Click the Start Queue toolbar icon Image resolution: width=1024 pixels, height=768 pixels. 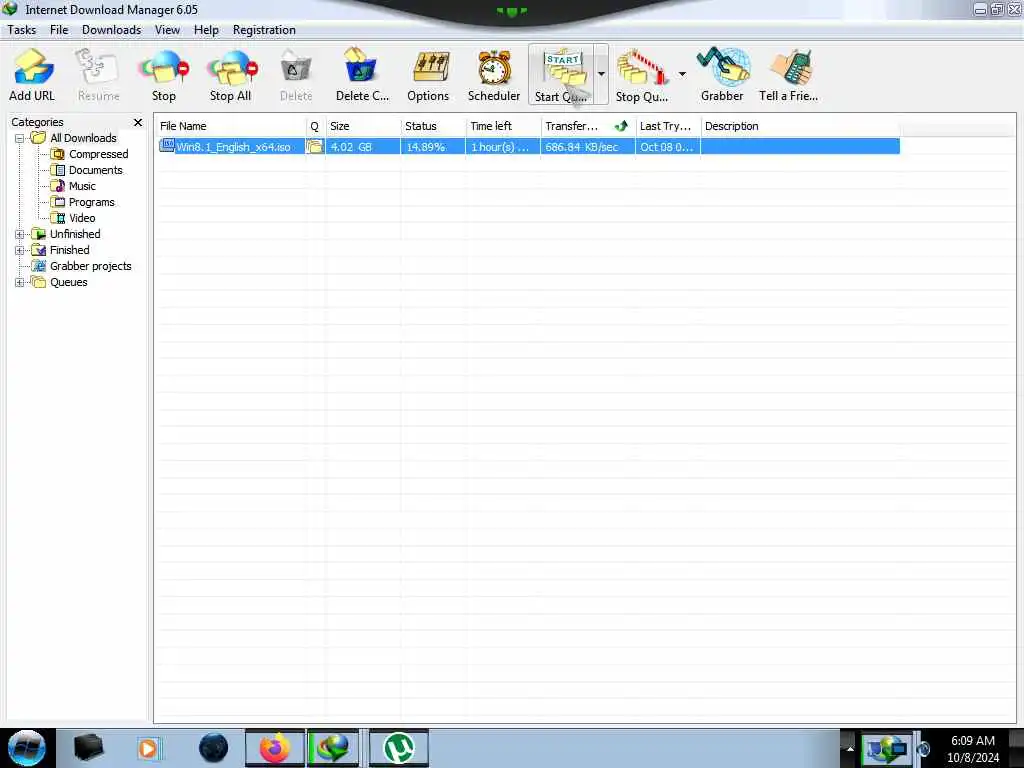561,74
